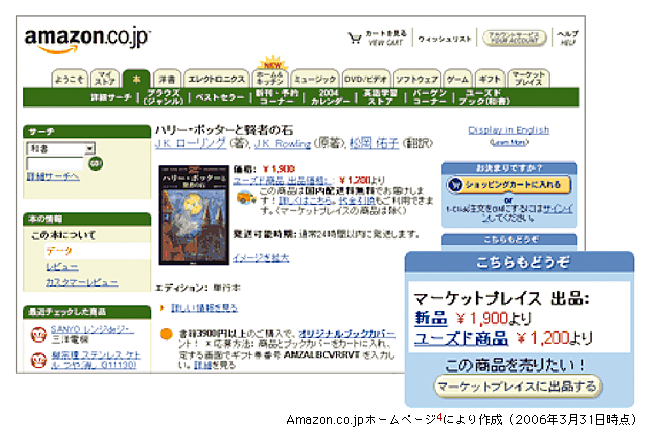Click the amazon.co.jp logo
The width and height of the screenshot is (650, 439).
point(87,41)
